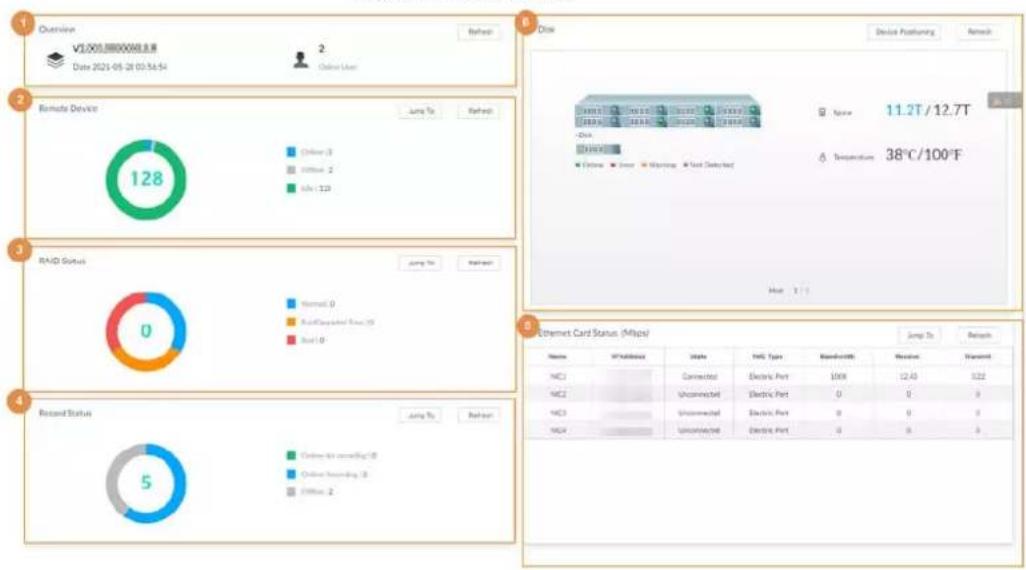Click the single disk slot below the enclosure
Viewport: 1026px width, 570px height.
pyautogui.click(x=598, y=149)
